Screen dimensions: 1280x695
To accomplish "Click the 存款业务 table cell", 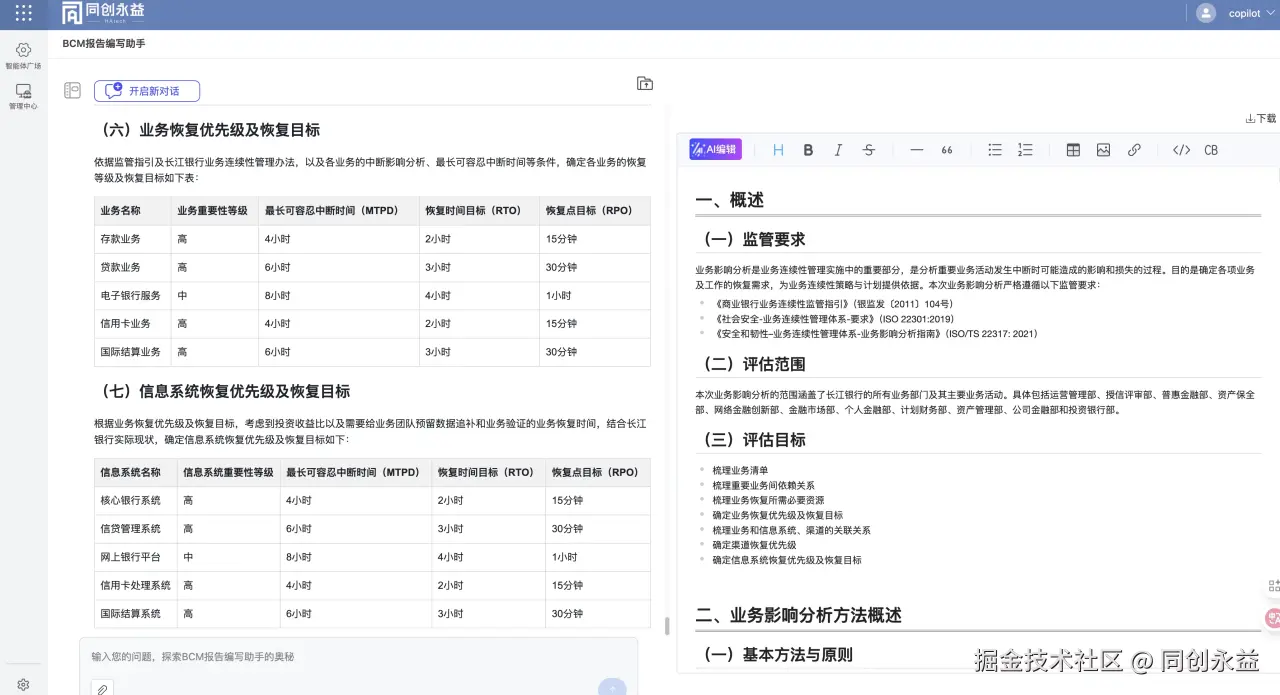I will pos(132,239).
